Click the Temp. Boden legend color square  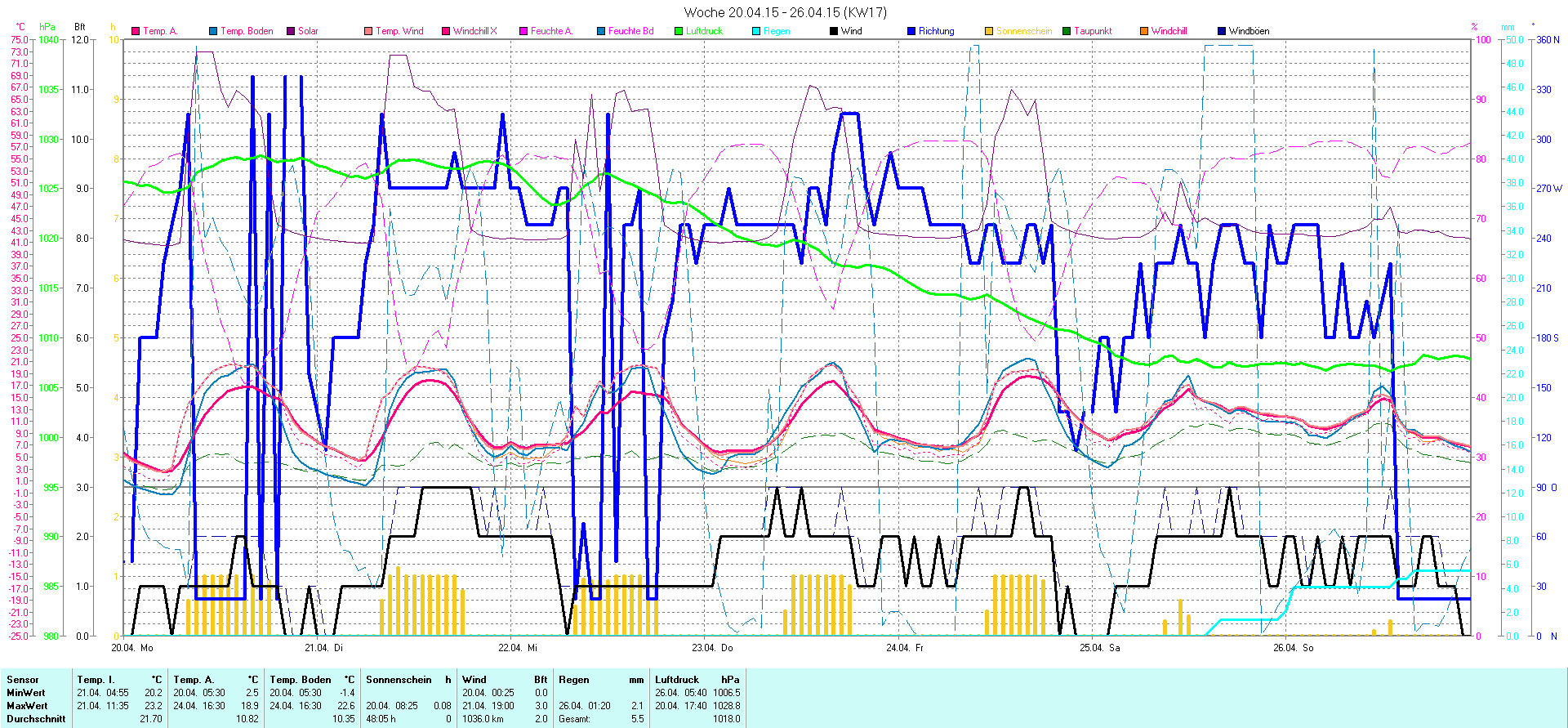213,31
